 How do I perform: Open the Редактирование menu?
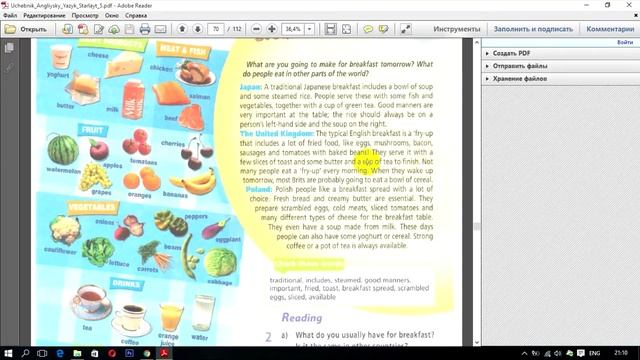tap(44, 16)
